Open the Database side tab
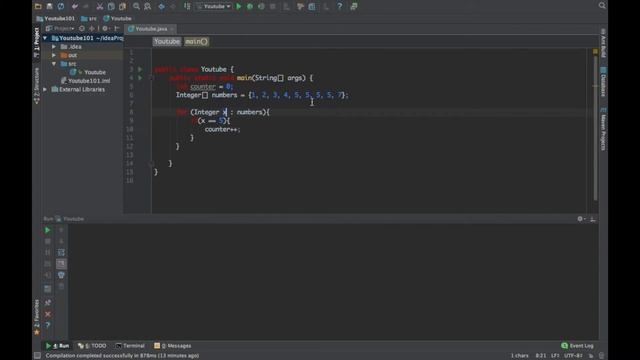This screenshot has width=640, height=360. pos(603,82)
